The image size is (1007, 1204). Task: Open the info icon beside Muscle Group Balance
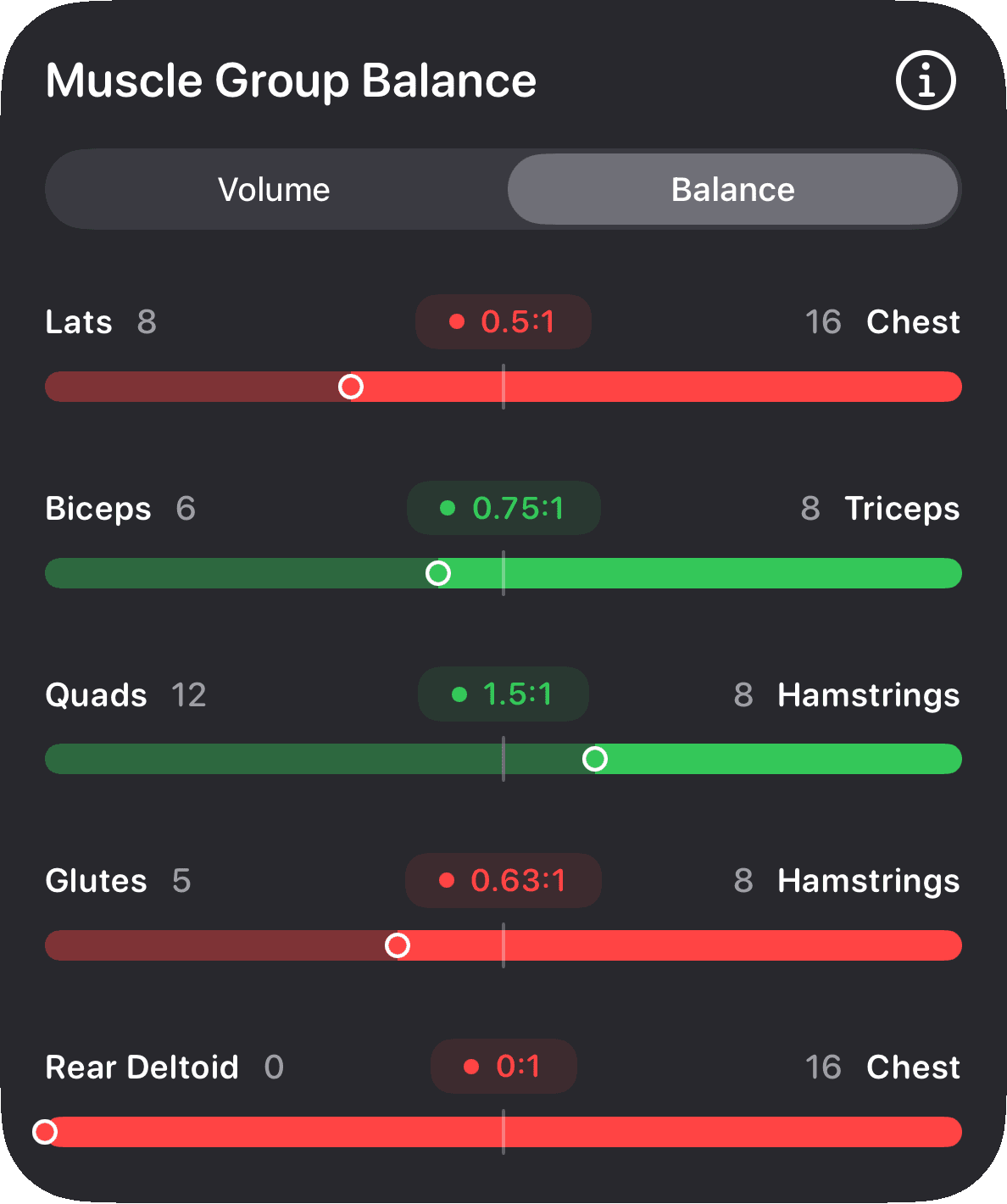click(926, 81)
